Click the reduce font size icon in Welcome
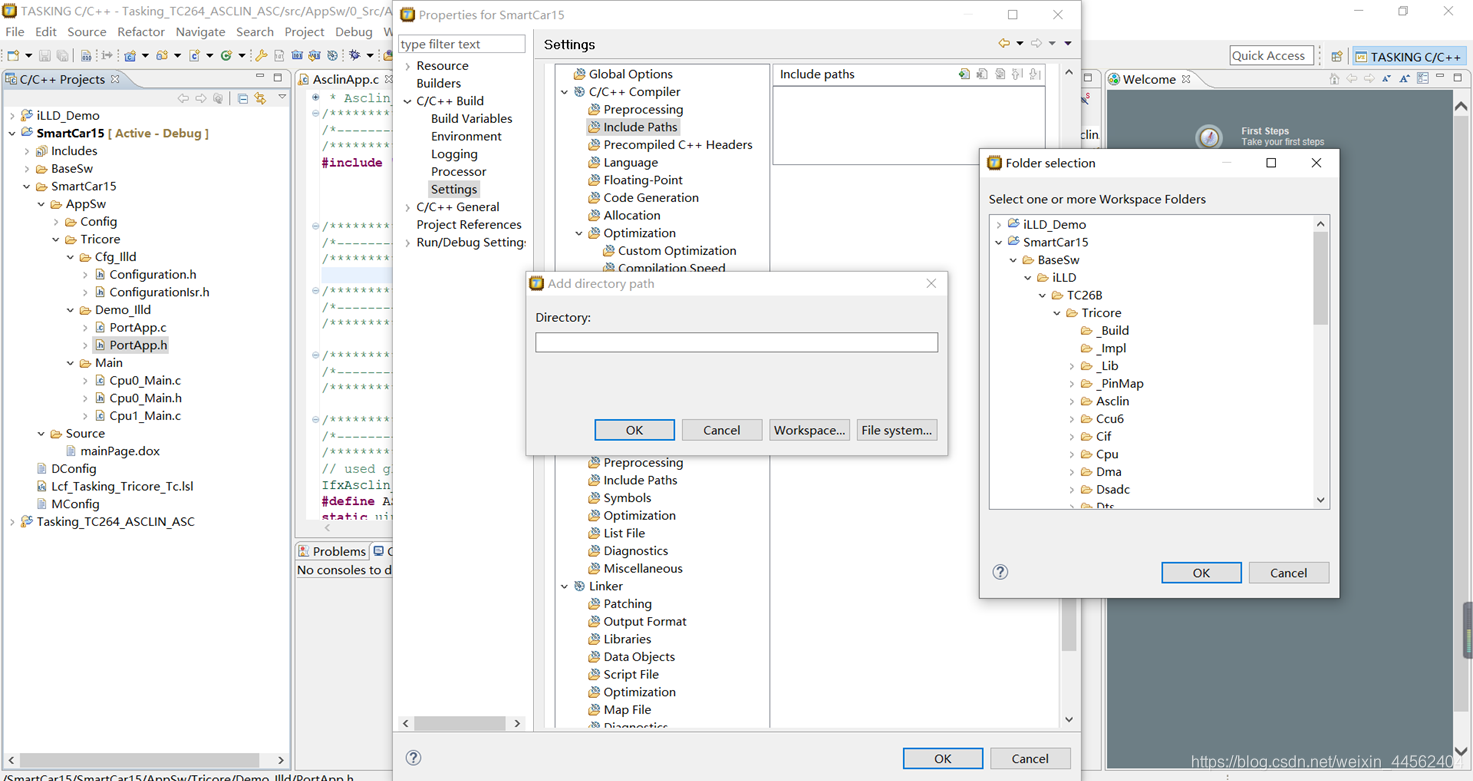The image size is (1473, 781). pos(1386,79)
